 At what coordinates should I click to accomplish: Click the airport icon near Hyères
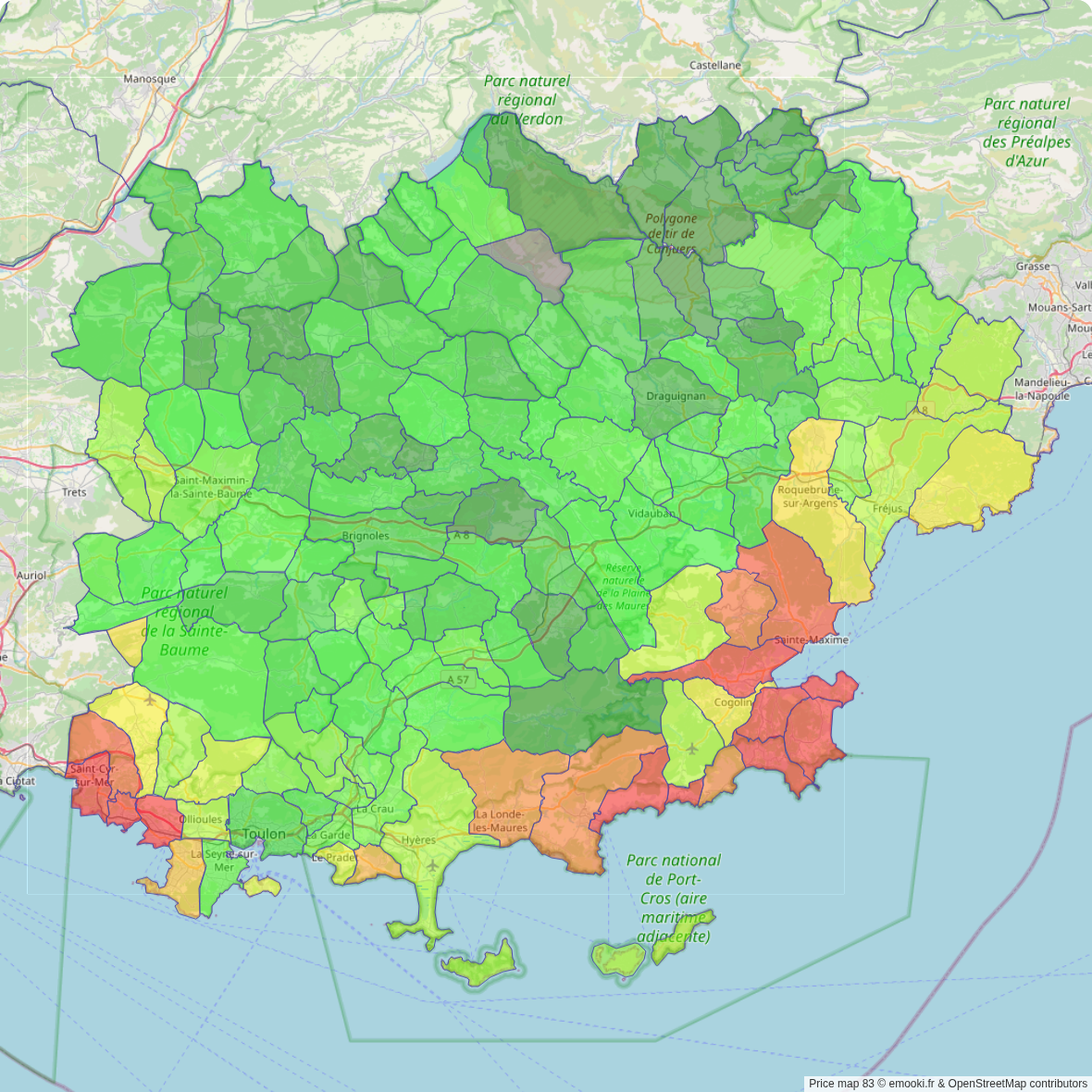pos(432,865)
